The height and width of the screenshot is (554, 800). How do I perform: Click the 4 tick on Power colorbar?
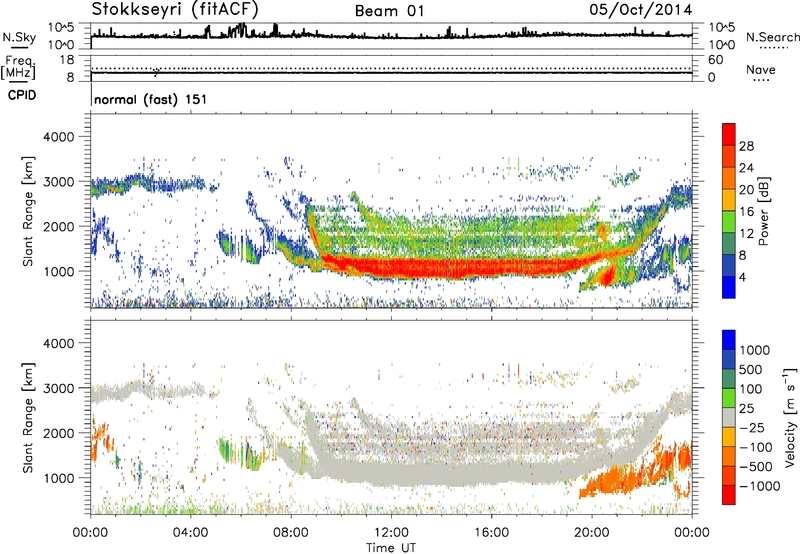[744, 277]
